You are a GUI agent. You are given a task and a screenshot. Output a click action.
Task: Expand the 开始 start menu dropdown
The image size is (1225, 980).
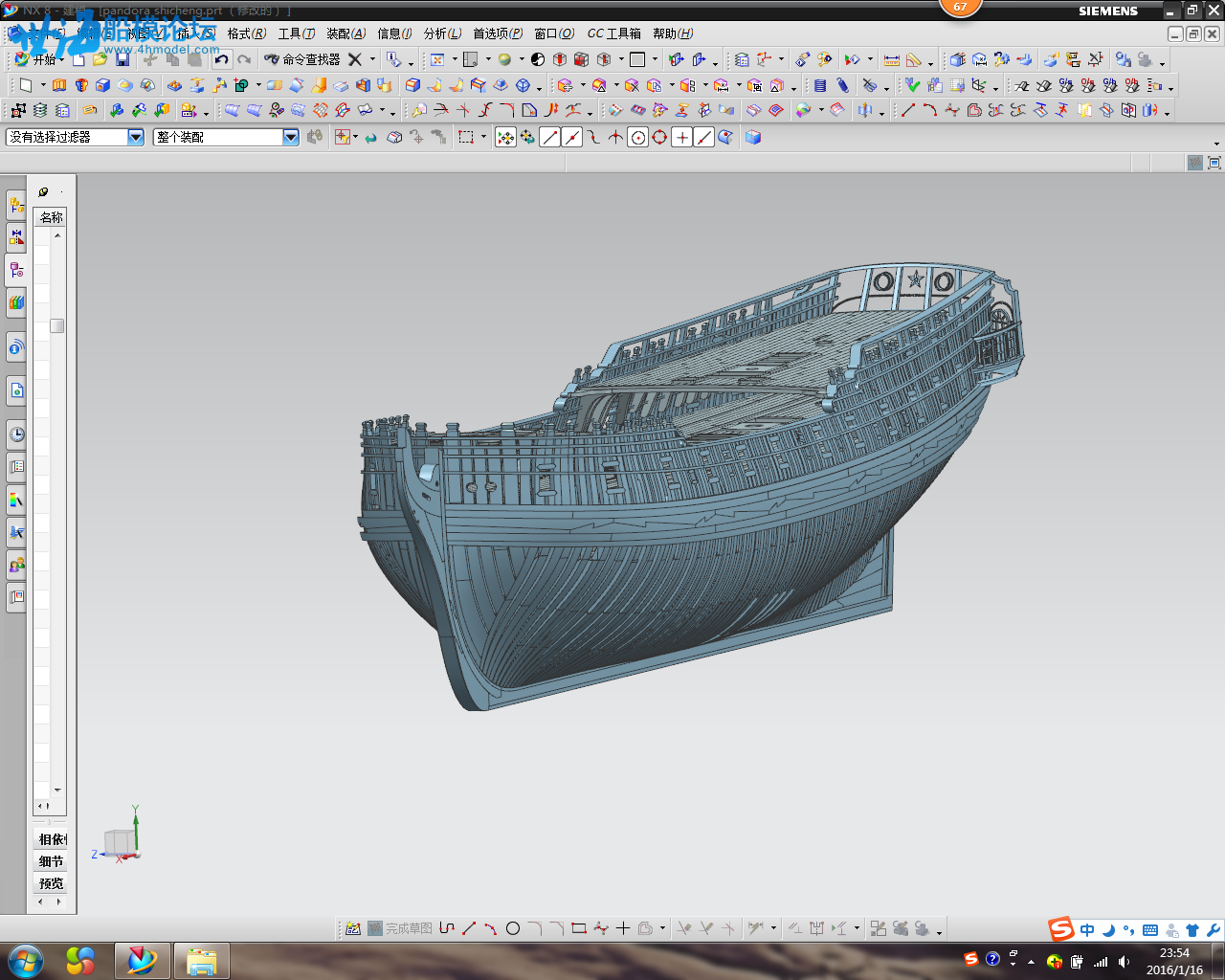point(61,59)
